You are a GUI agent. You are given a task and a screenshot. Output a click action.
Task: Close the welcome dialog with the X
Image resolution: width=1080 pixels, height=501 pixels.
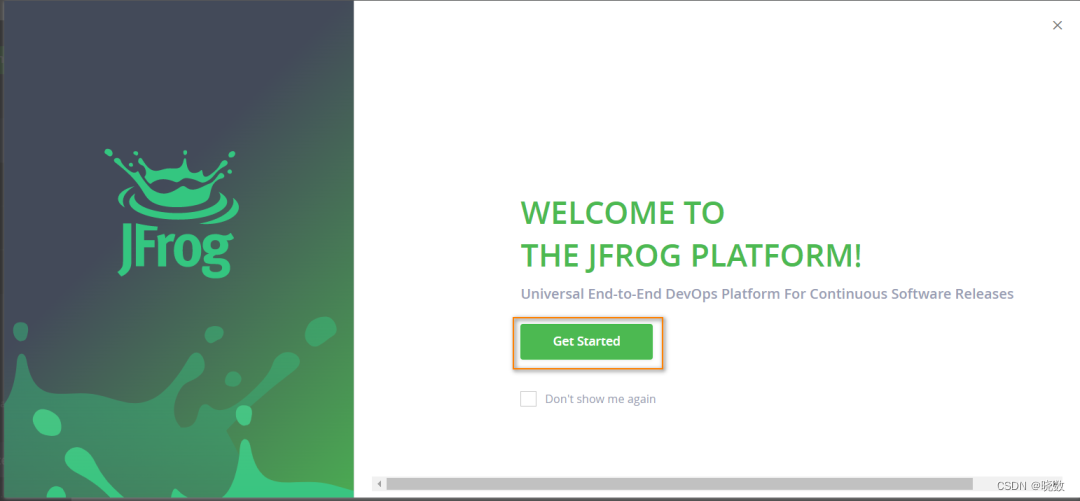point(1057,25)
